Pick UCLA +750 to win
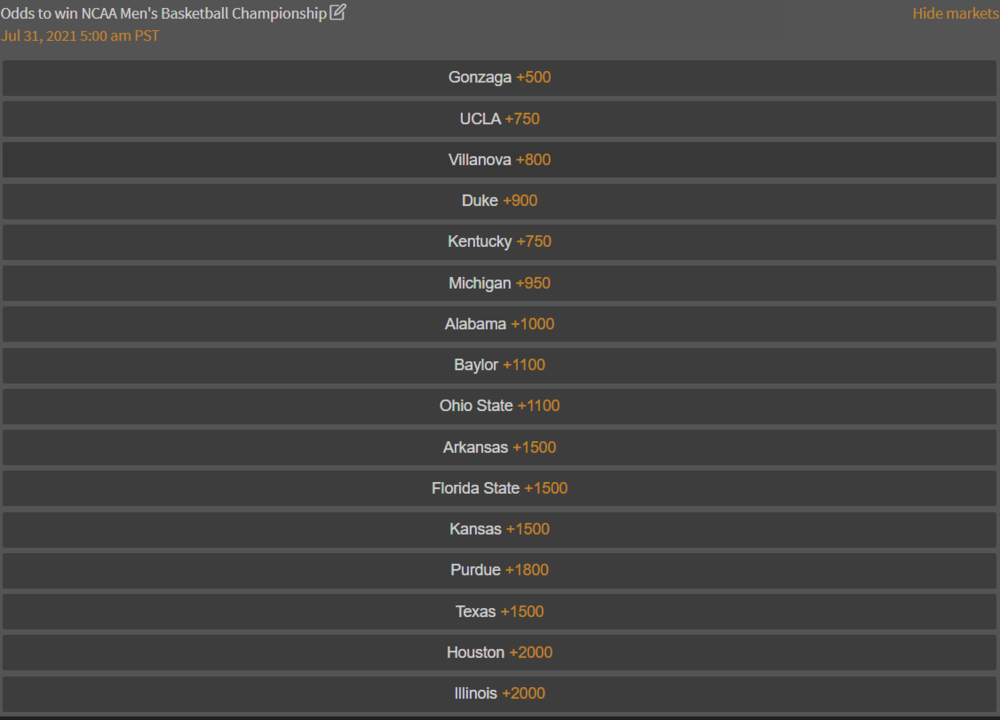 pos(499,119)
